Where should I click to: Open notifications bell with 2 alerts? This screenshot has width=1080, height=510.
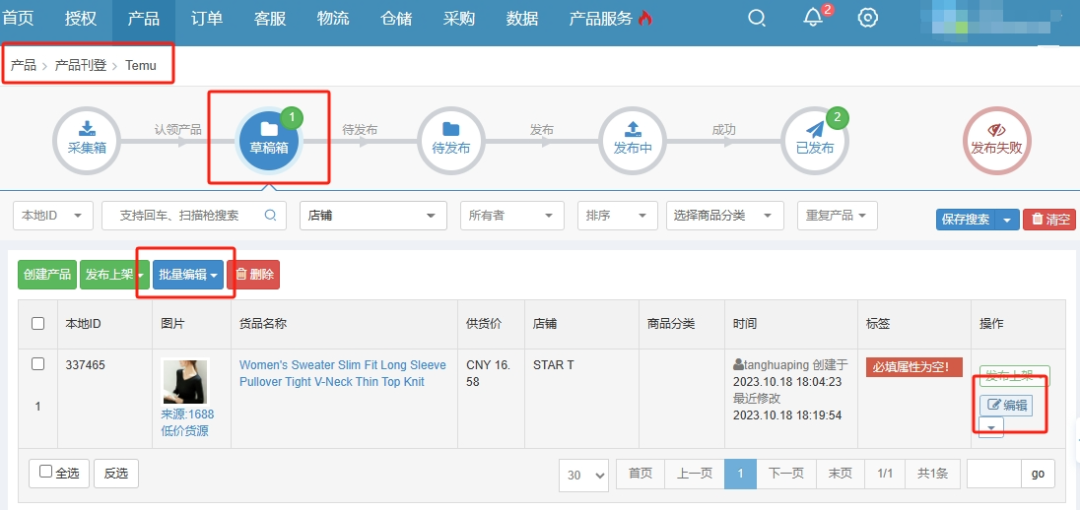pos(813,18)
